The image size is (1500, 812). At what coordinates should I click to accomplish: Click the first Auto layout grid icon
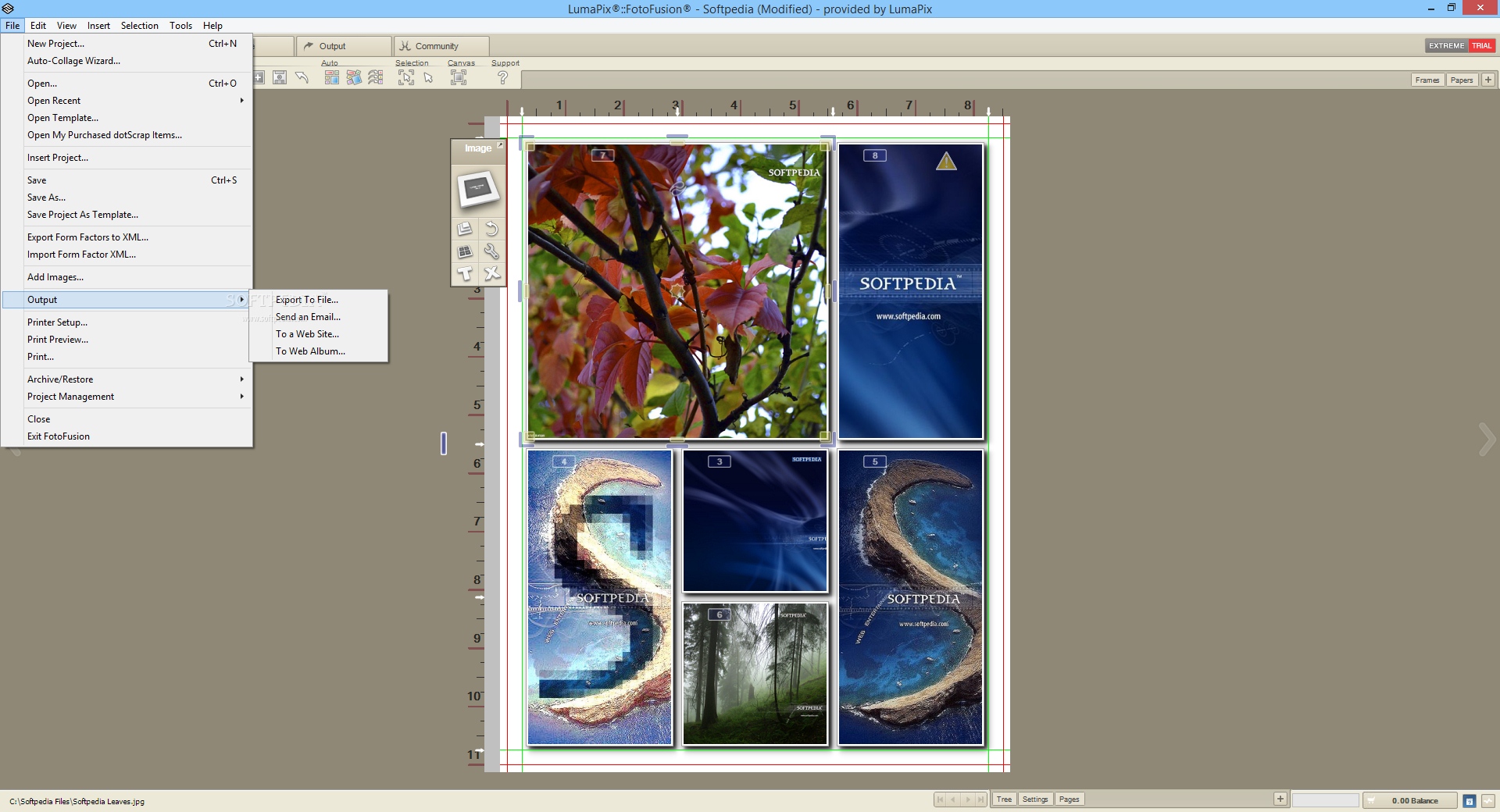(332, 77)
